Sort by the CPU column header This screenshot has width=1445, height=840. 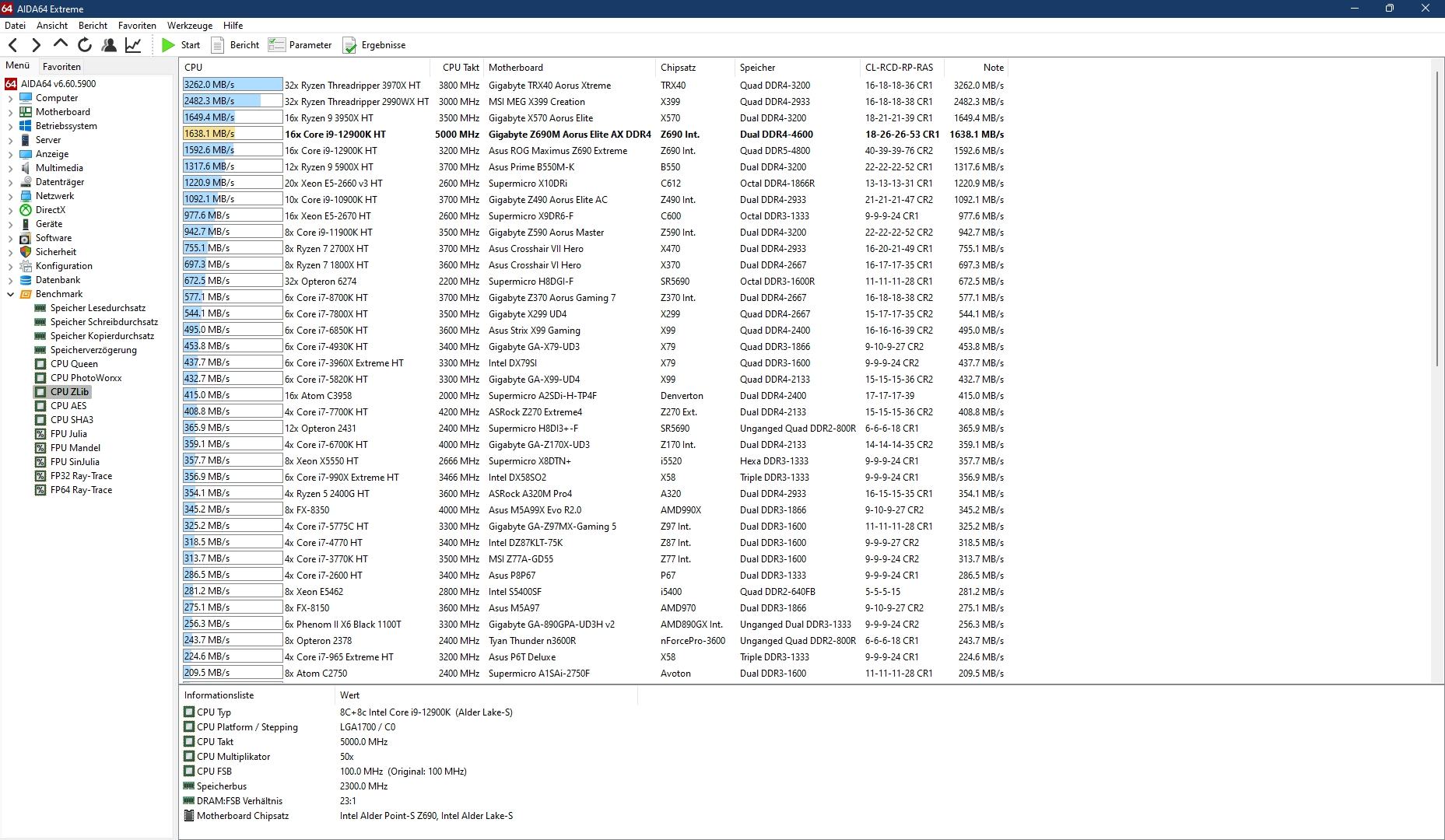tap(306, 68)
